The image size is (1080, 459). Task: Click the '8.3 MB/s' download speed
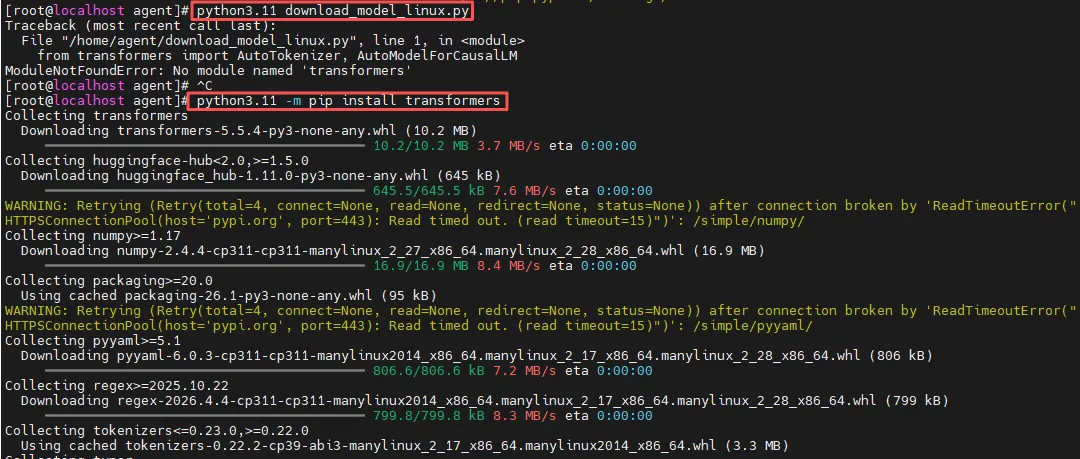pyautogui.click(x=525, y=416)
